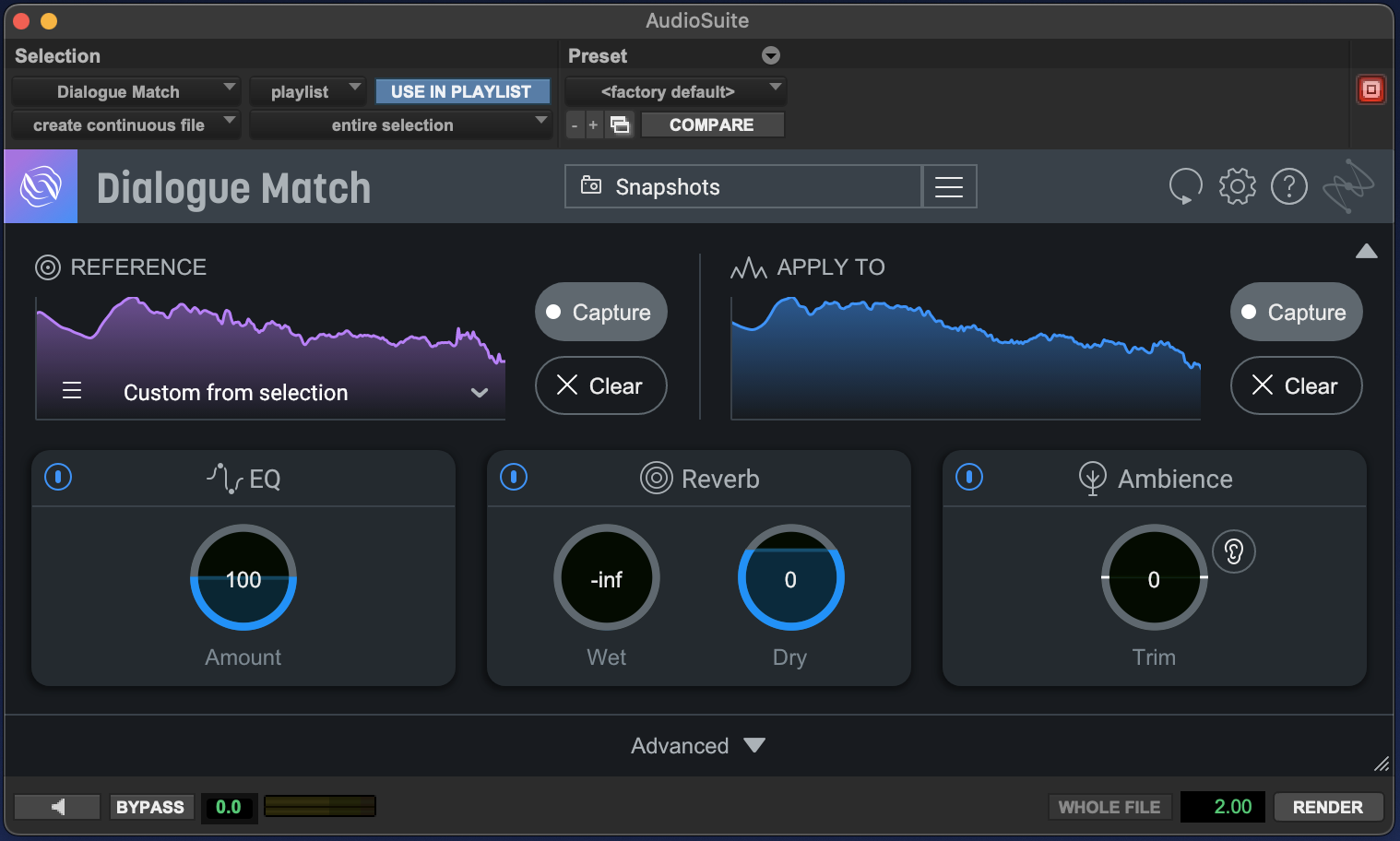Viewport: 1400px width, 841px height.
Task: Toggle WHOLE FILE processing
Action: coord(1109,807)
